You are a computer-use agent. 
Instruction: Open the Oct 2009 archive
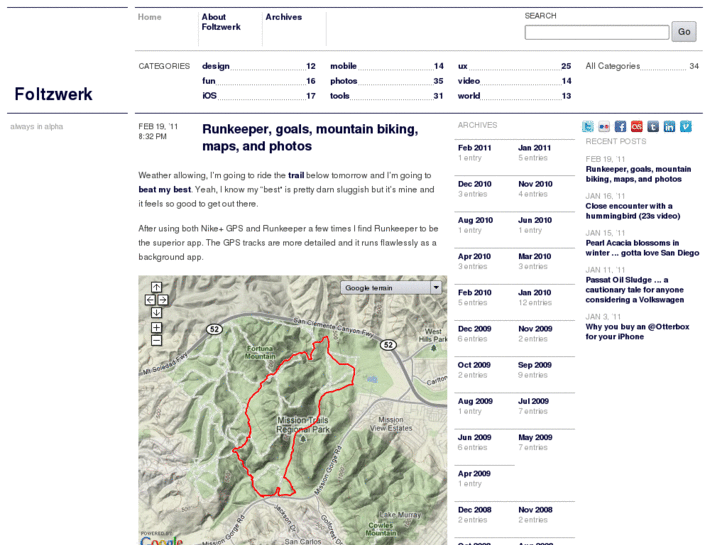(474, 365)
